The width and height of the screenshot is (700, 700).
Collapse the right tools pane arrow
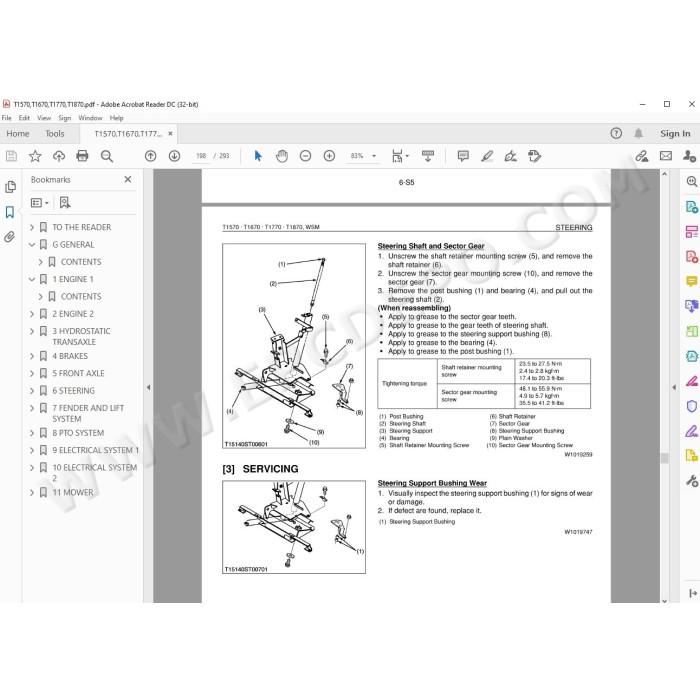[674, 388]
